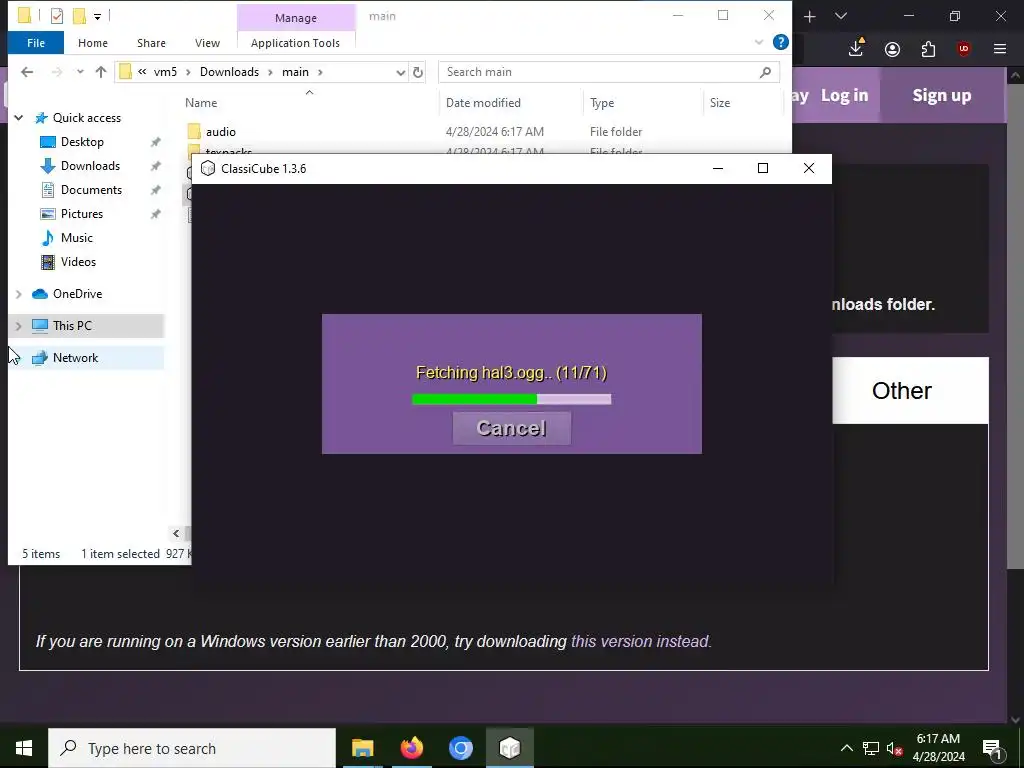Open the uBlock Origin extension icon
Screen dimensions: 1024x768
click(963, 49)
